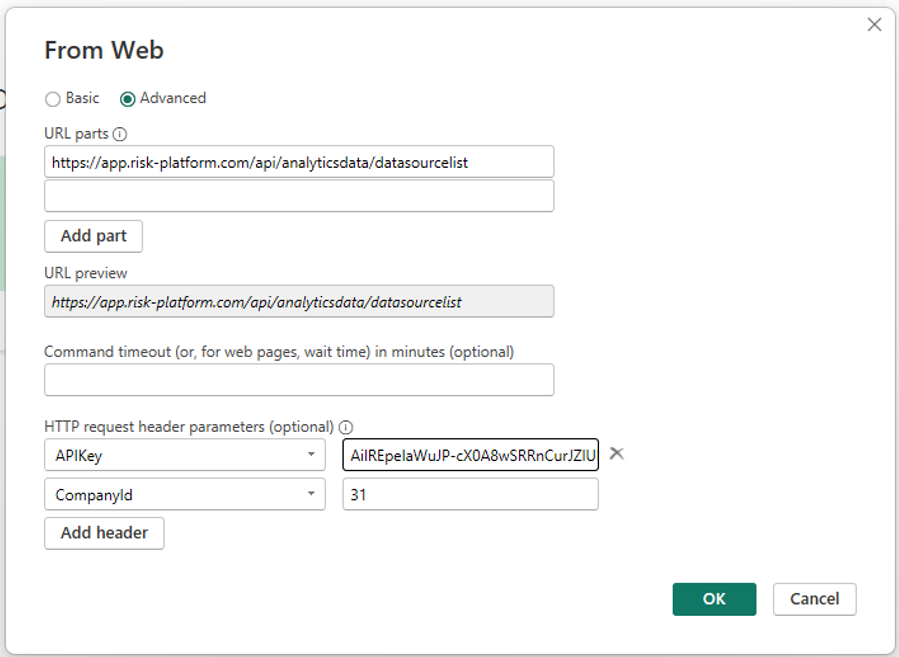The height and width of the screenshot is (657, 899).
Task: Close the From Web dialog
Action: click(874, 25)
